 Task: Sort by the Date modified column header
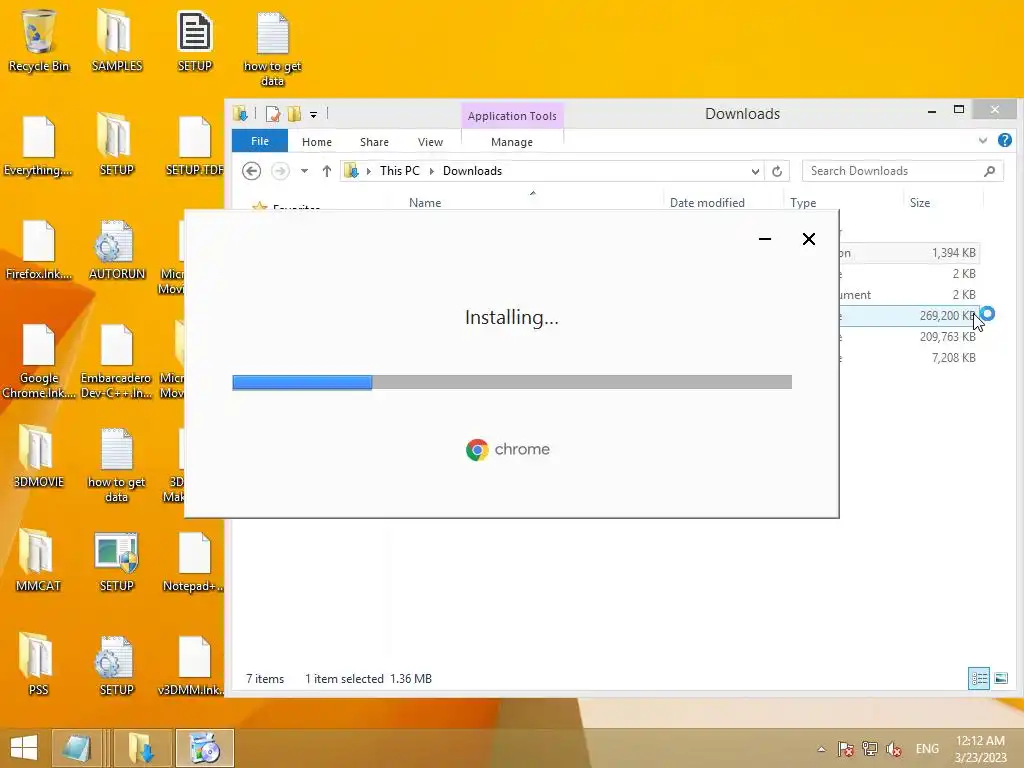707,203
